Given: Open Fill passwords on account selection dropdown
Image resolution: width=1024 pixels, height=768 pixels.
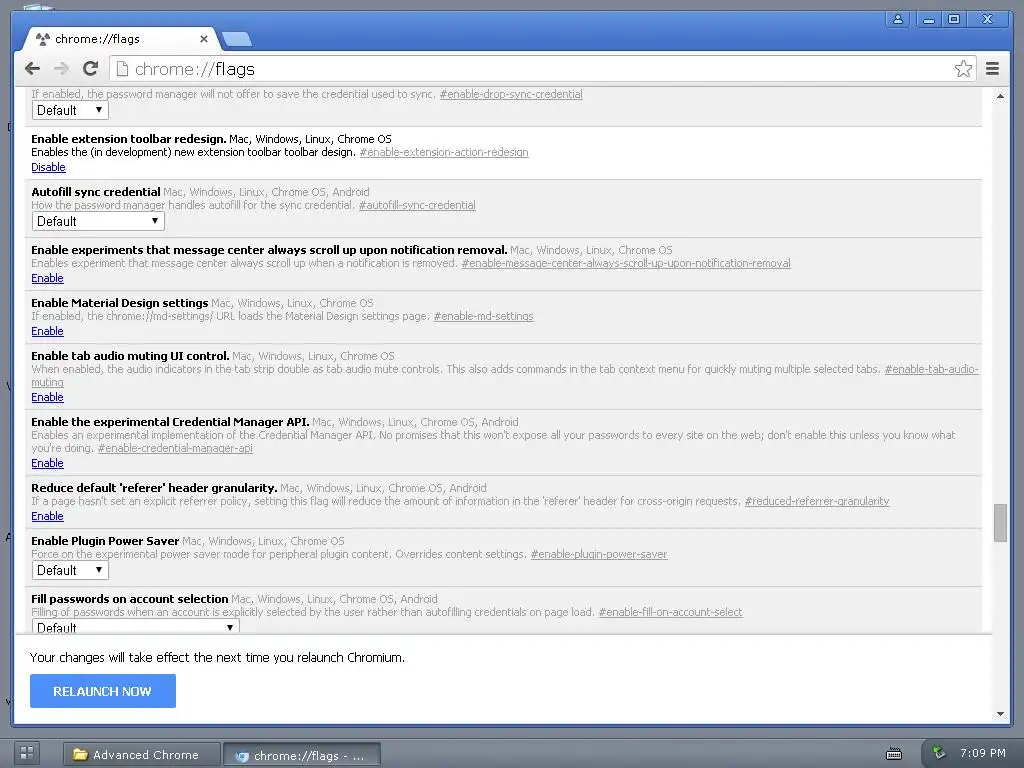Looking at the screenshot, I should click(135, 626).
